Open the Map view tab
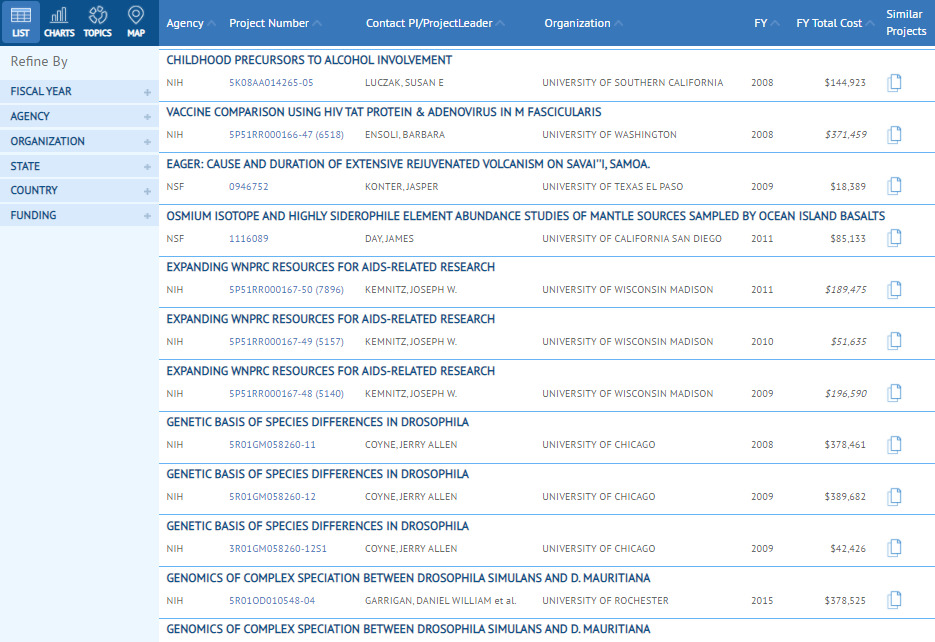 136,22
